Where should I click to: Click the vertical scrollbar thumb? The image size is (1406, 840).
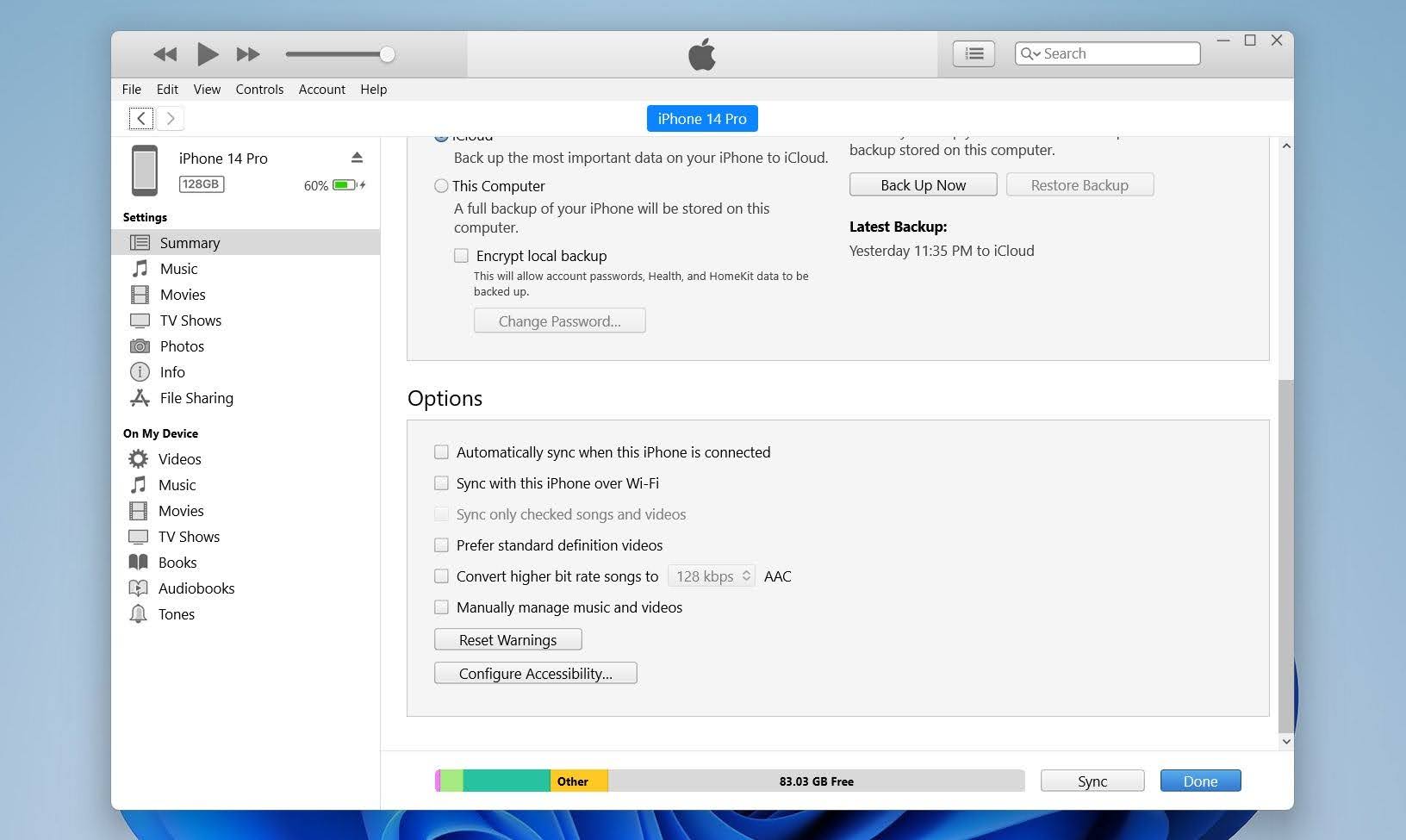pyautogui.click(x=1285, y=556)
